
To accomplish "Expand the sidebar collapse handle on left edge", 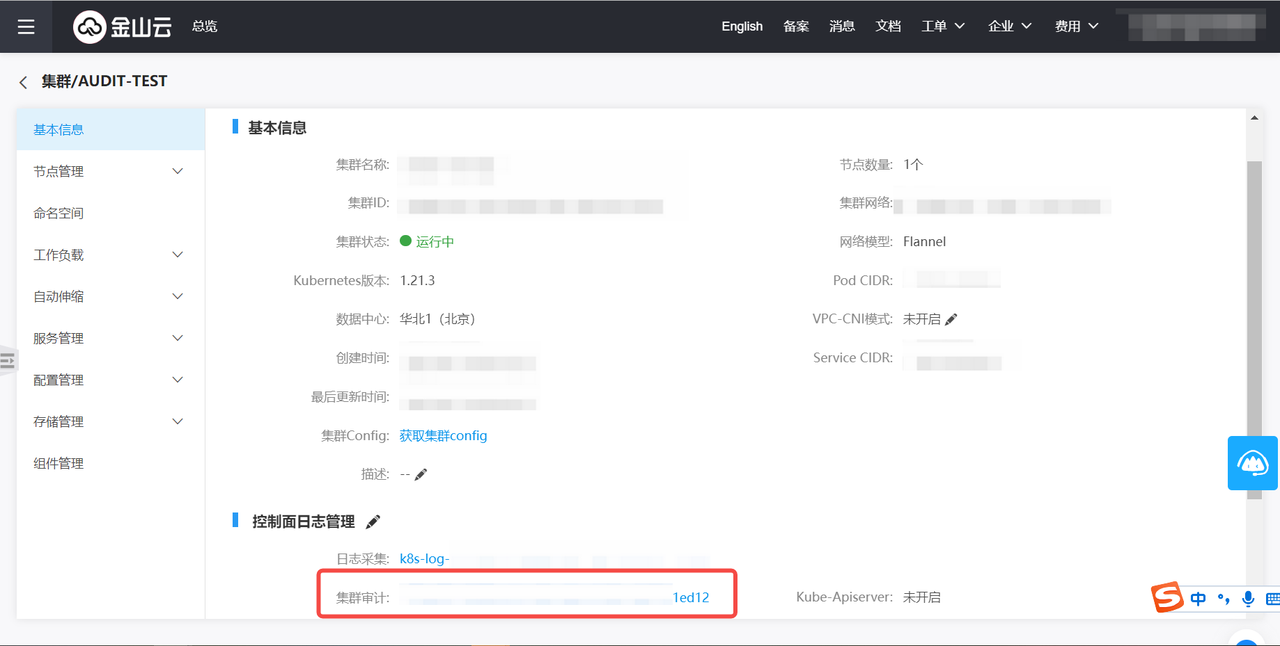I will 8,360.
